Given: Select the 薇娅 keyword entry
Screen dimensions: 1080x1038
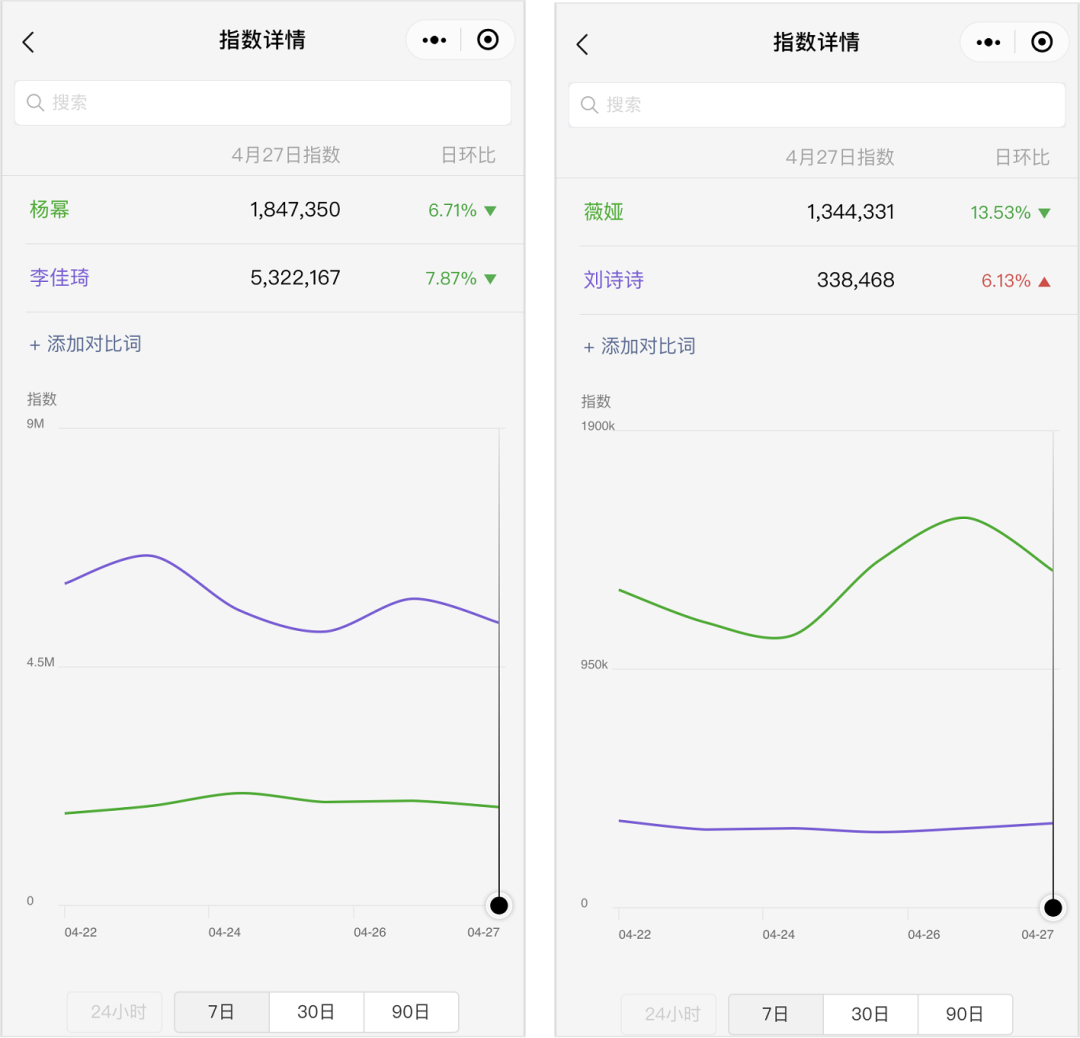Looking at the screenshot, I should (604, 212).
